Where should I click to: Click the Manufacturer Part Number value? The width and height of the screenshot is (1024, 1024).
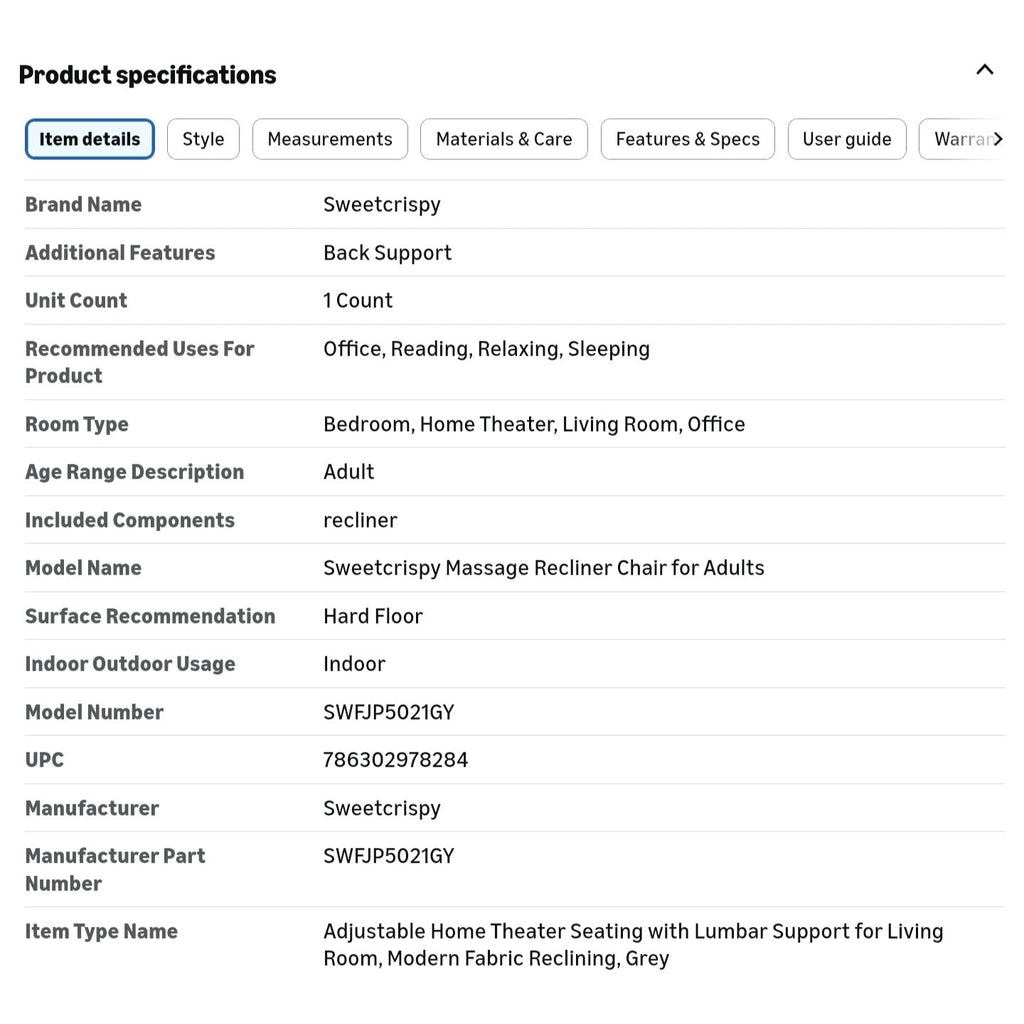click(x=389, y=856)
